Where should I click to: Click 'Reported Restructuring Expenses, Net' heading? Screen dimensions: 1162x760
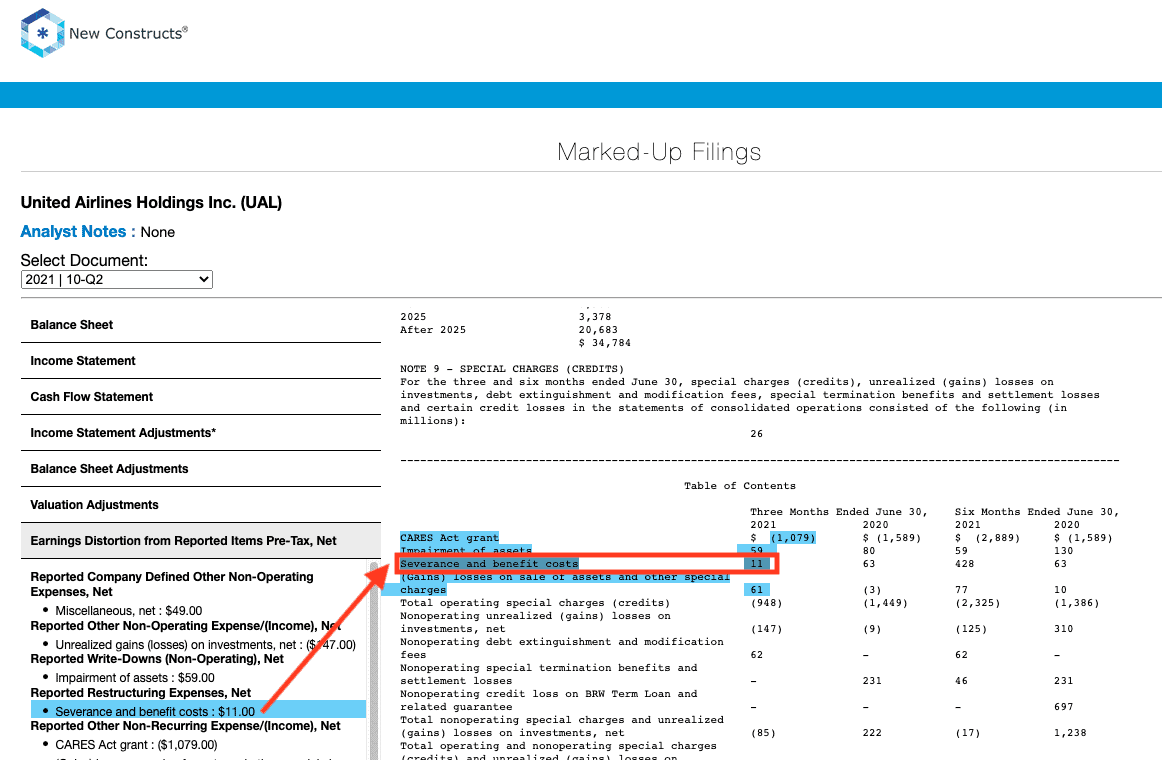141,693
